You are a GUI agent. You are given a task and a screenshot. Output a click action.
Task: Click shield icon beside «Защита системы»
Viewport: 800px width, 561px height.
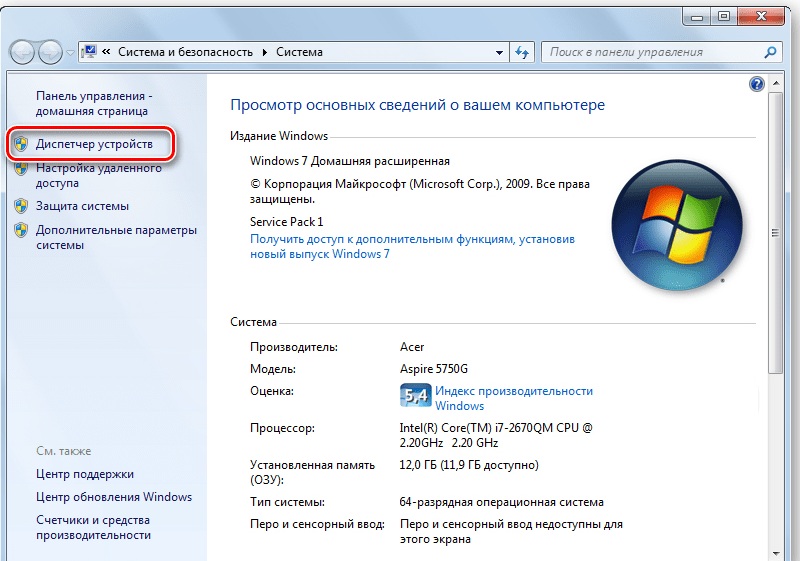(20, 206)
